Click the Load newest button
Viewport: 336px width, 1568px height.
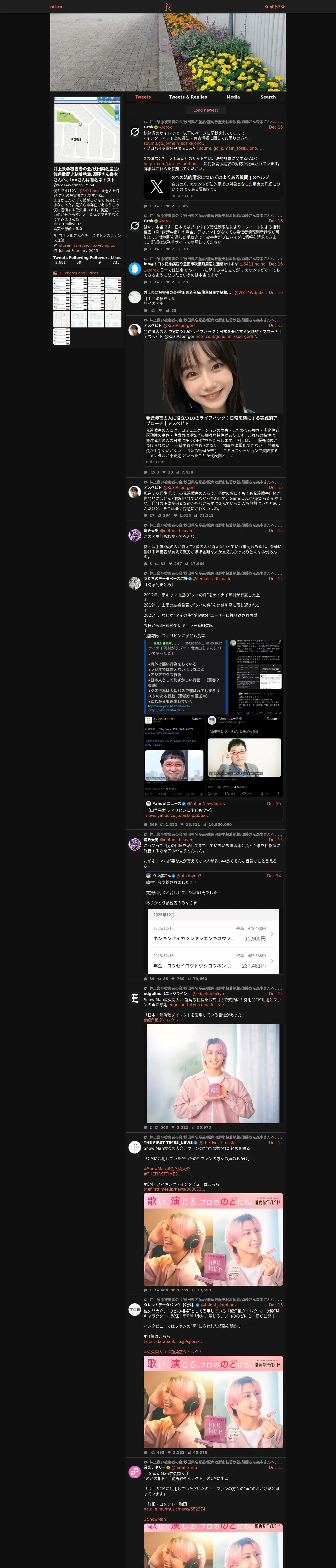tap(205, 110)
